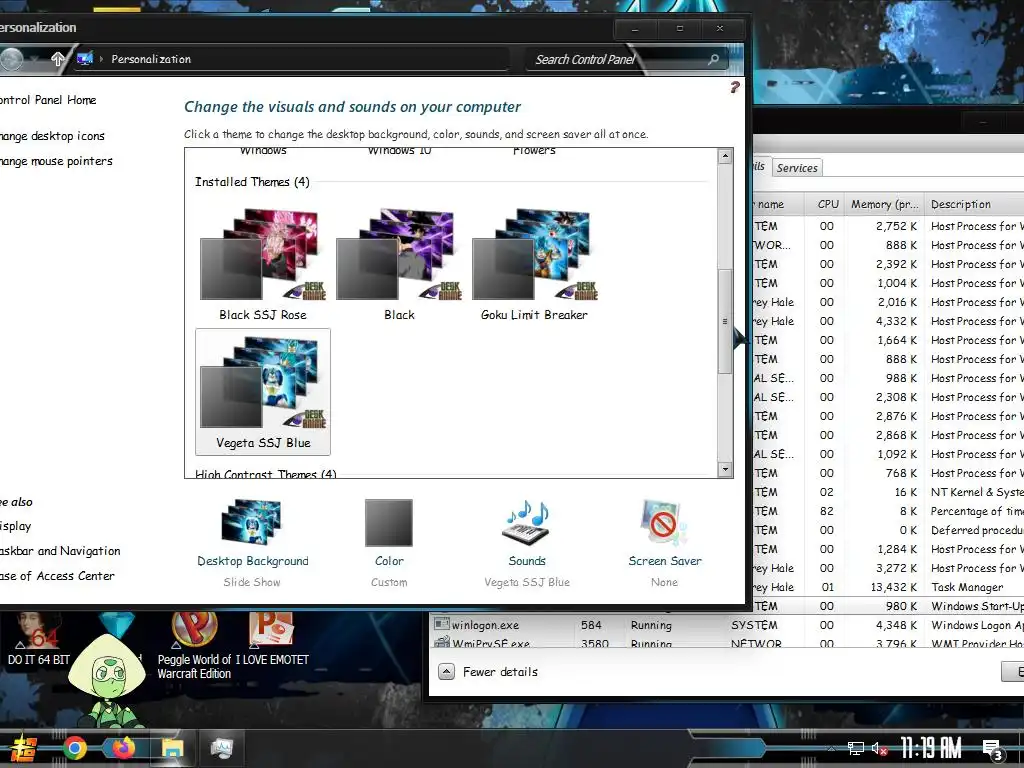
Task: Open Taskbar and Navigation link
Action: coord(60,551)
